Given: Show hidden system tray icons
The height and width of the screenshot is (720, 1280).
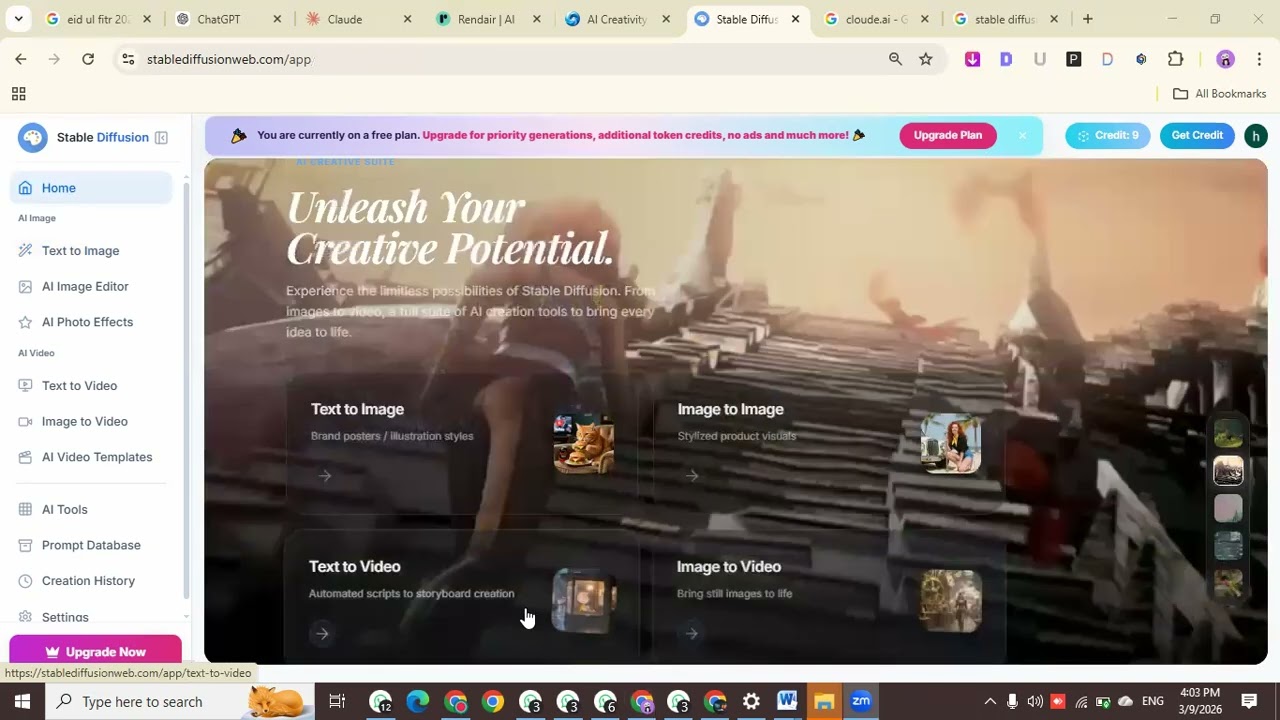Looking at the screenshot, I should tap(989, 701).
